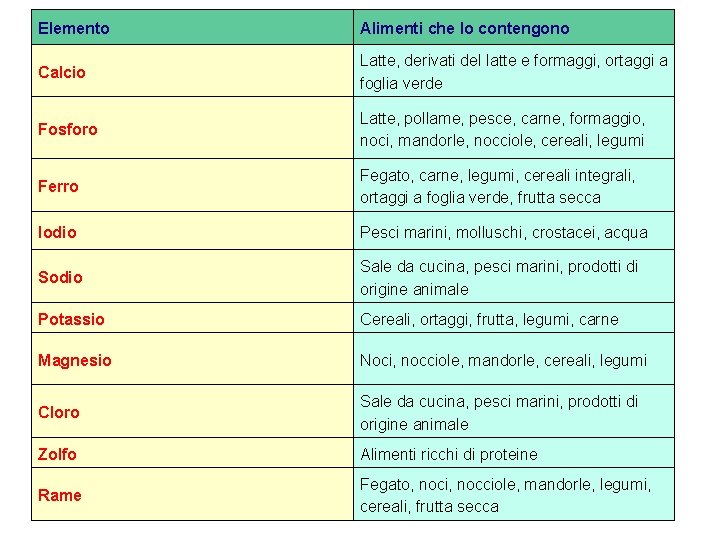Click the foods cell starting "Latte, pollame, pesce"
Viewport: 720px width, 540px height.
click(502, 129)
